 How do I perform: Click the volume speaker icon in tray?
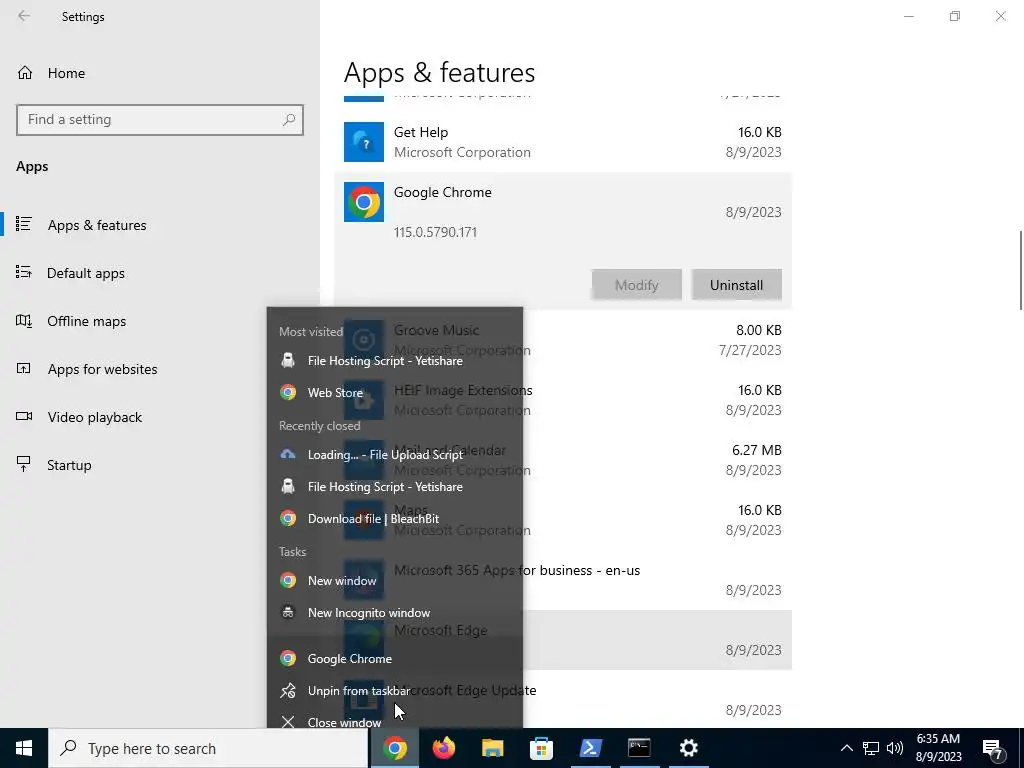click(x=895, y=748)
